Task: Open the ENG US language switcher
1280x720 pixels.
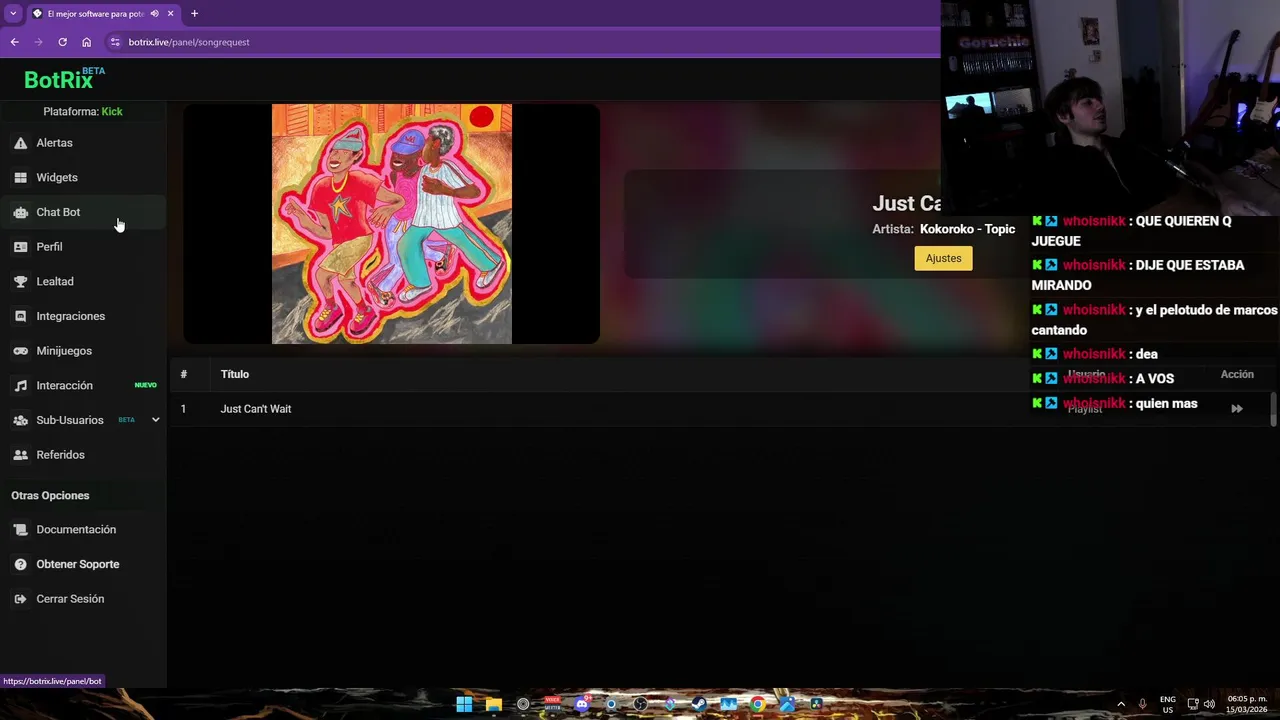Action: [x=1168, y=704]
